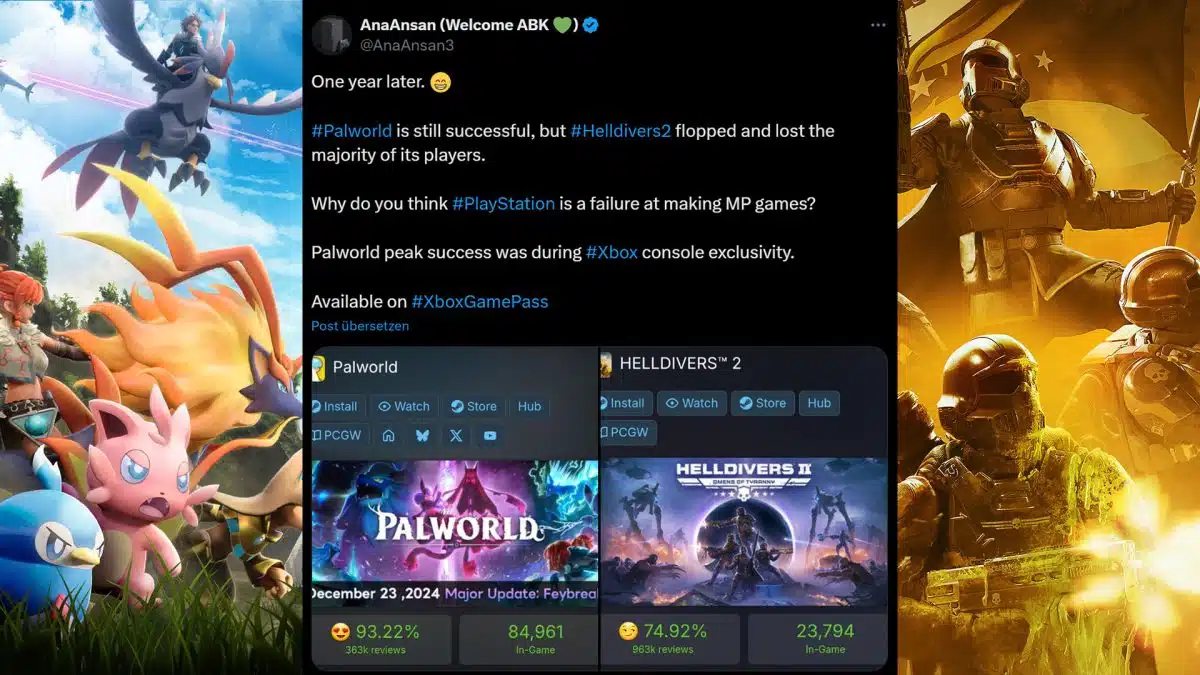Click Watch button under HELLDIVERS 2
Image resolution: width=1200 pixels, height=675 pixels.
coord(692,403)
